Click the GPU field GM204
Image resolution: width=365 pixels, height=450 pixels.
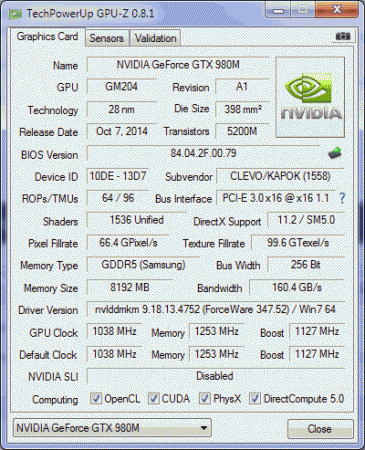tap(121, 87)
